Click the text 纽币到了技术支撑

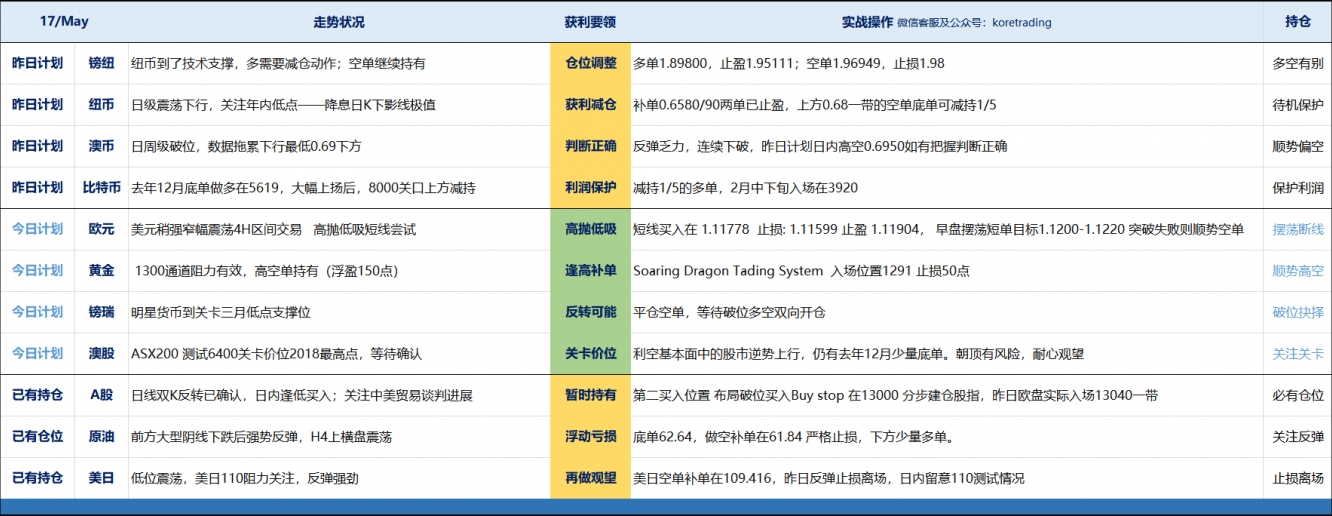coord(183,63)
